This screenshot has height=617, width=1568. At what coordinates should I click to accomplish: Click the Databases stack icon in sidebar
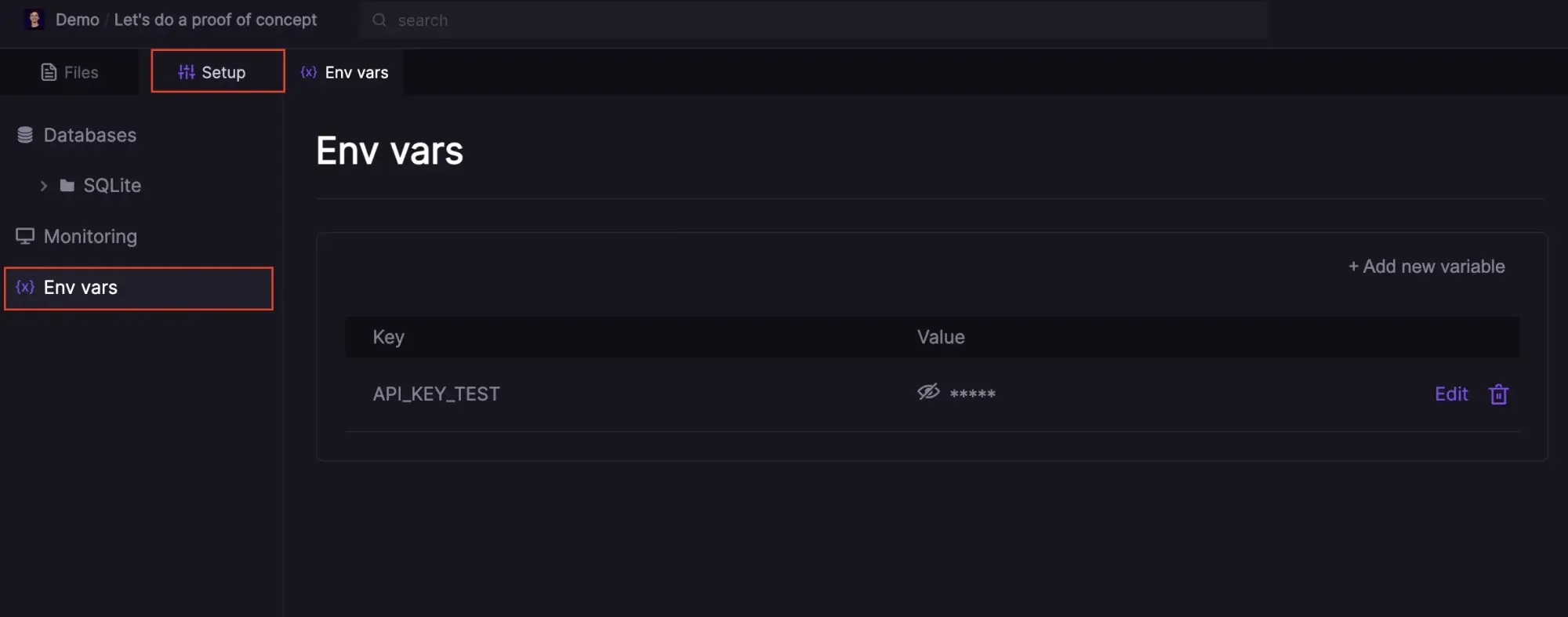[x=25, y=135]
